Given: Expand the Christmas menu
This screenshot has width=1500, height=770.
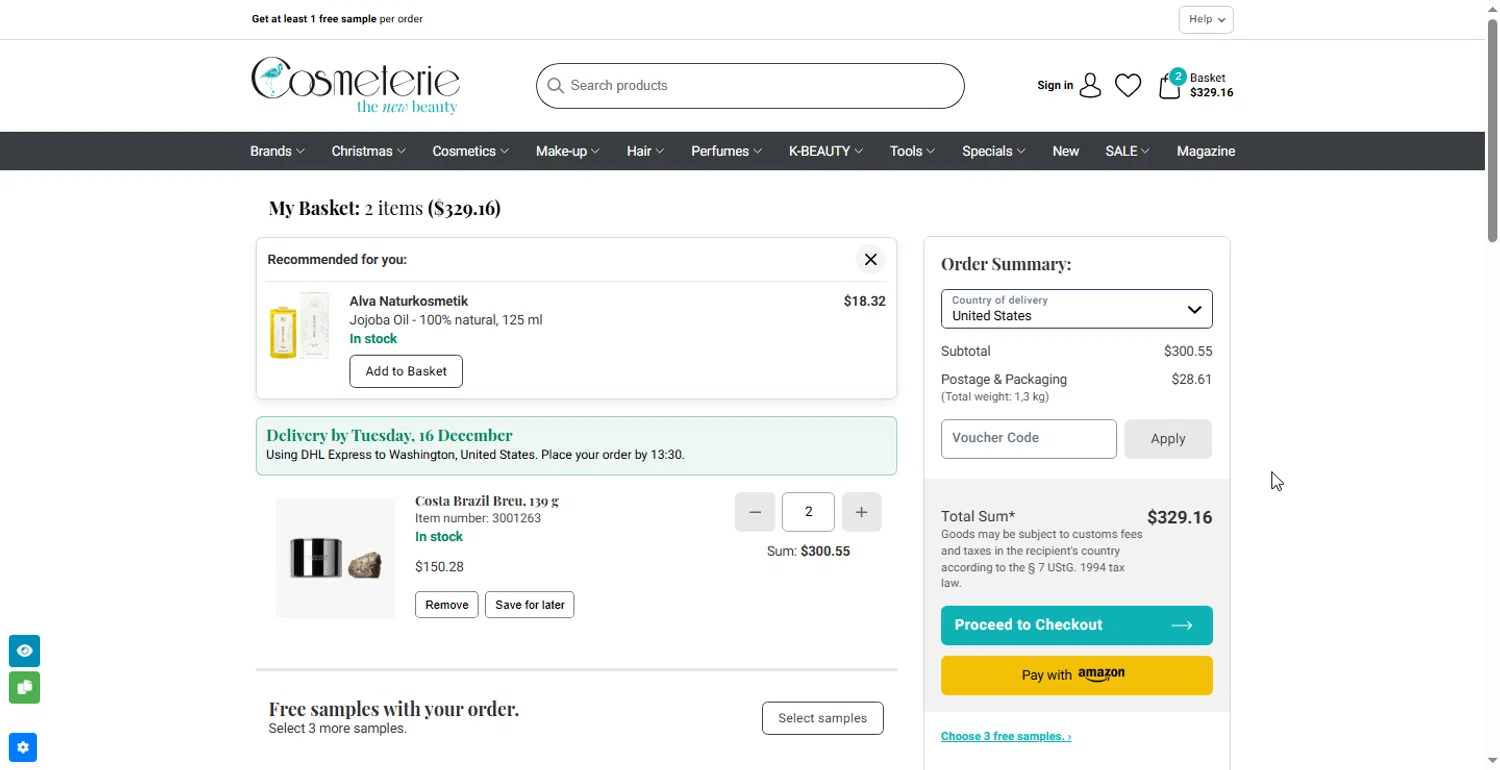Looking at the screenshot, I should tap(368, 151).
